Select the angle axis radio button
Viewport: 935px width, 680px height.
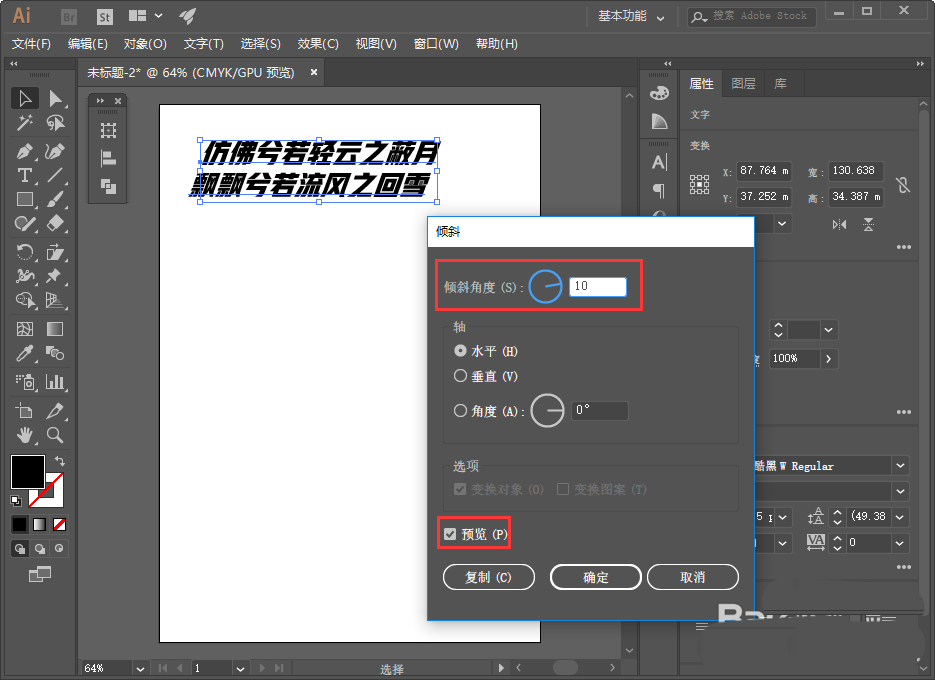pyautogui.click(x=460, y=410)
